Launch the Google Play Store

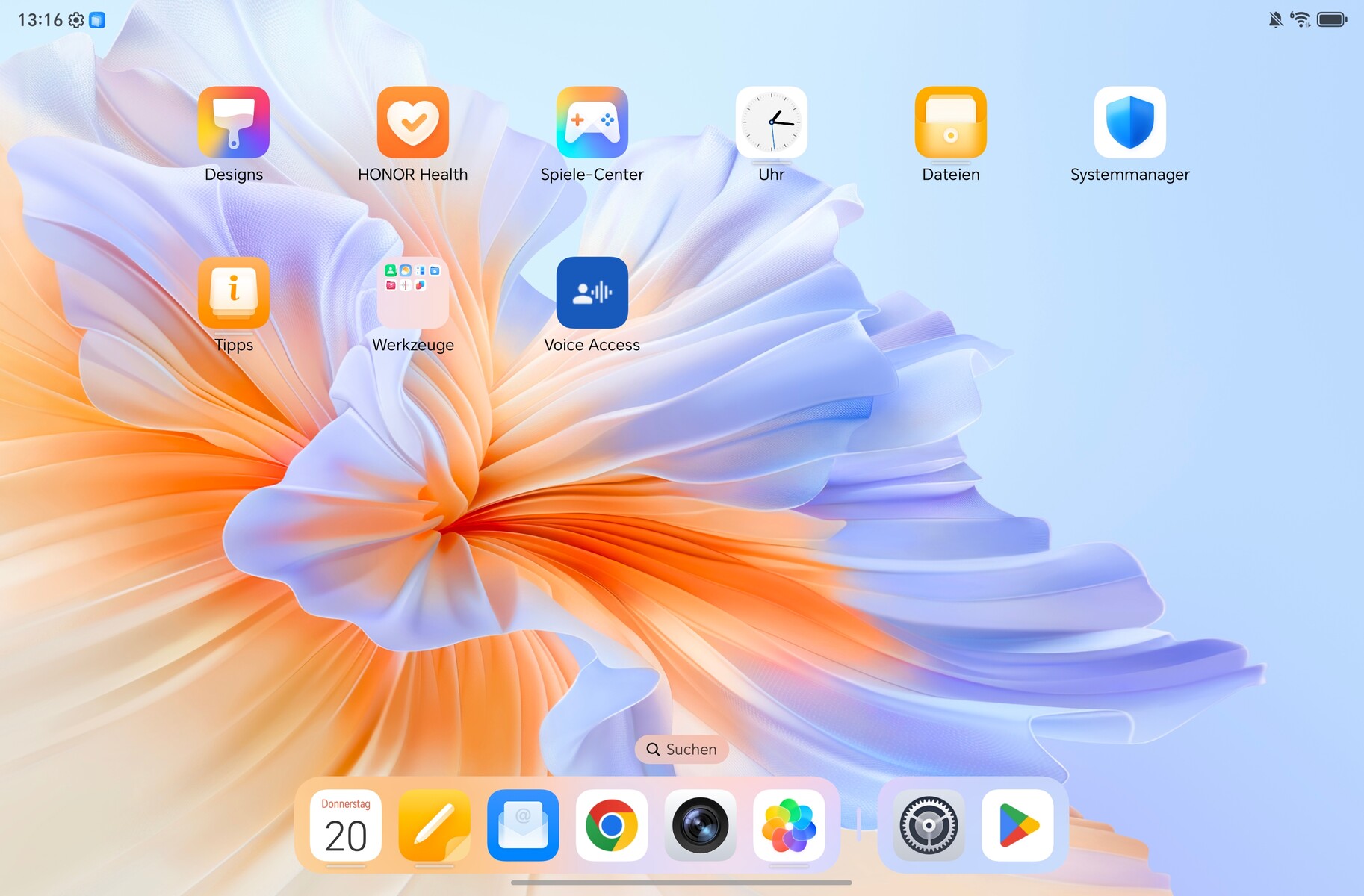(1018, 826)
